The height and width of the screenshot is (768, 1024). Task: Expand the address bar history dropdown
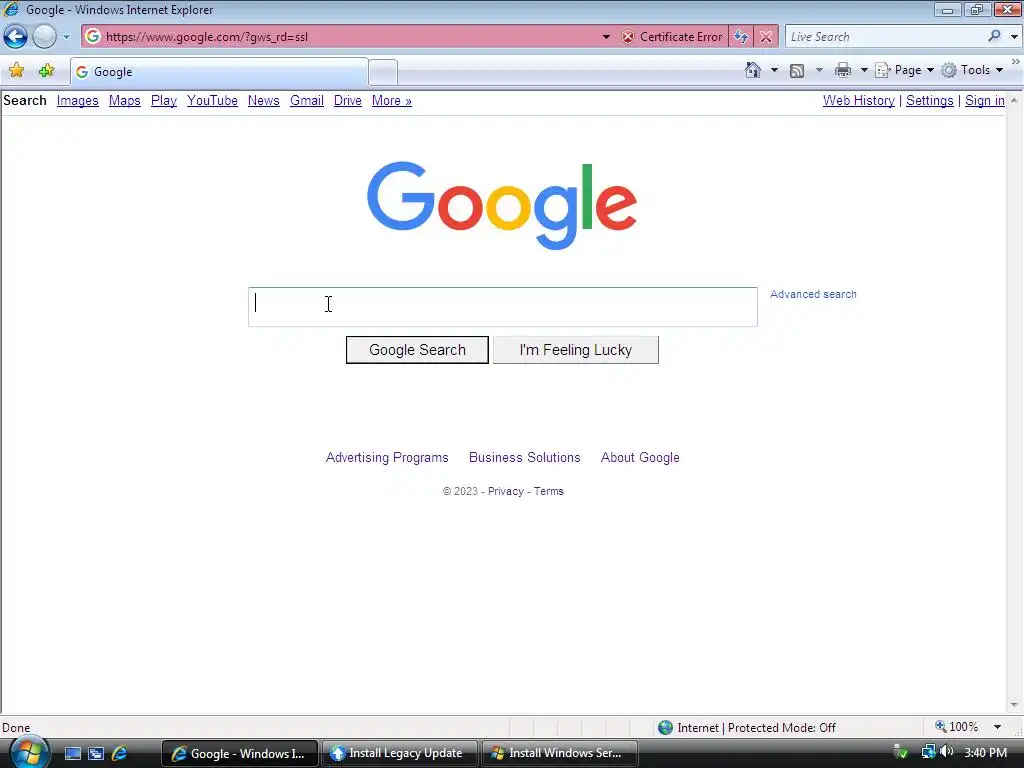pos(606,37)
